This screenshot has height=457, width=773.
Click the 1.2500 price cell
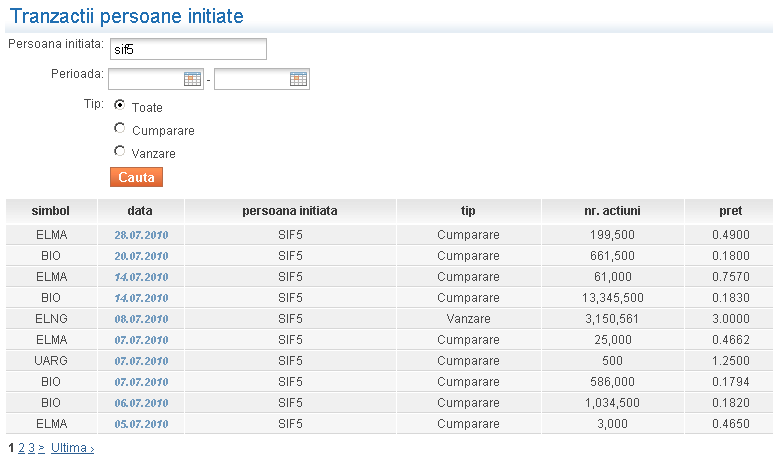731,361
